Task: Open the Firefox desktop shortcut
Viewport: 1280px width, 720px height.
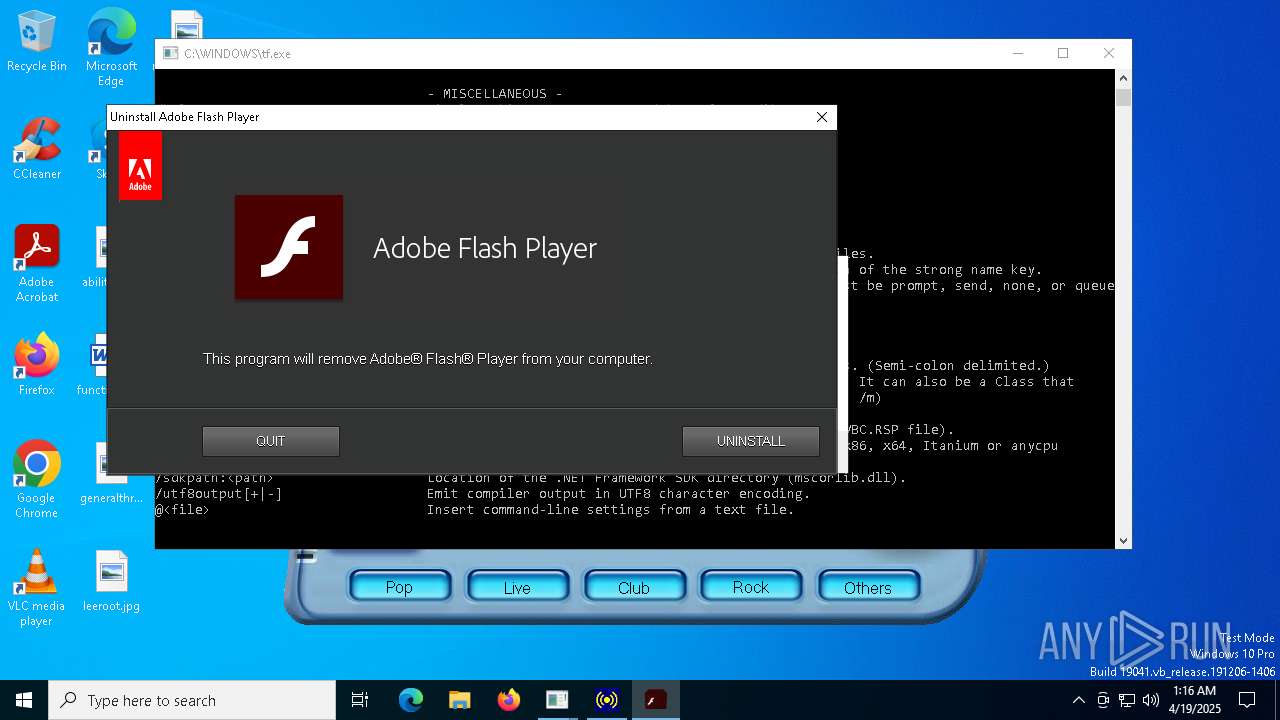Action: point(37,365)
